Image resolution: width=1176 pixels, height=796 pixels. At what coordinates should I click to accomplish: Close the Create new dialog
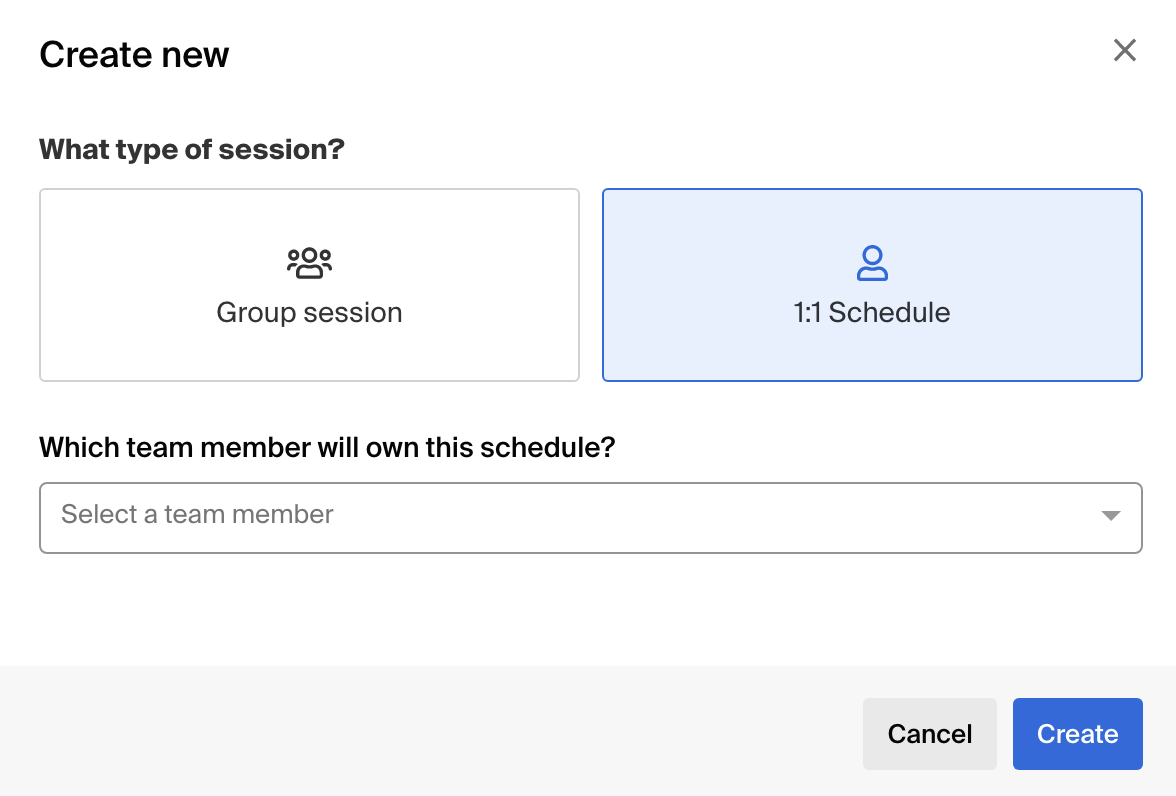pos(1125,51)
